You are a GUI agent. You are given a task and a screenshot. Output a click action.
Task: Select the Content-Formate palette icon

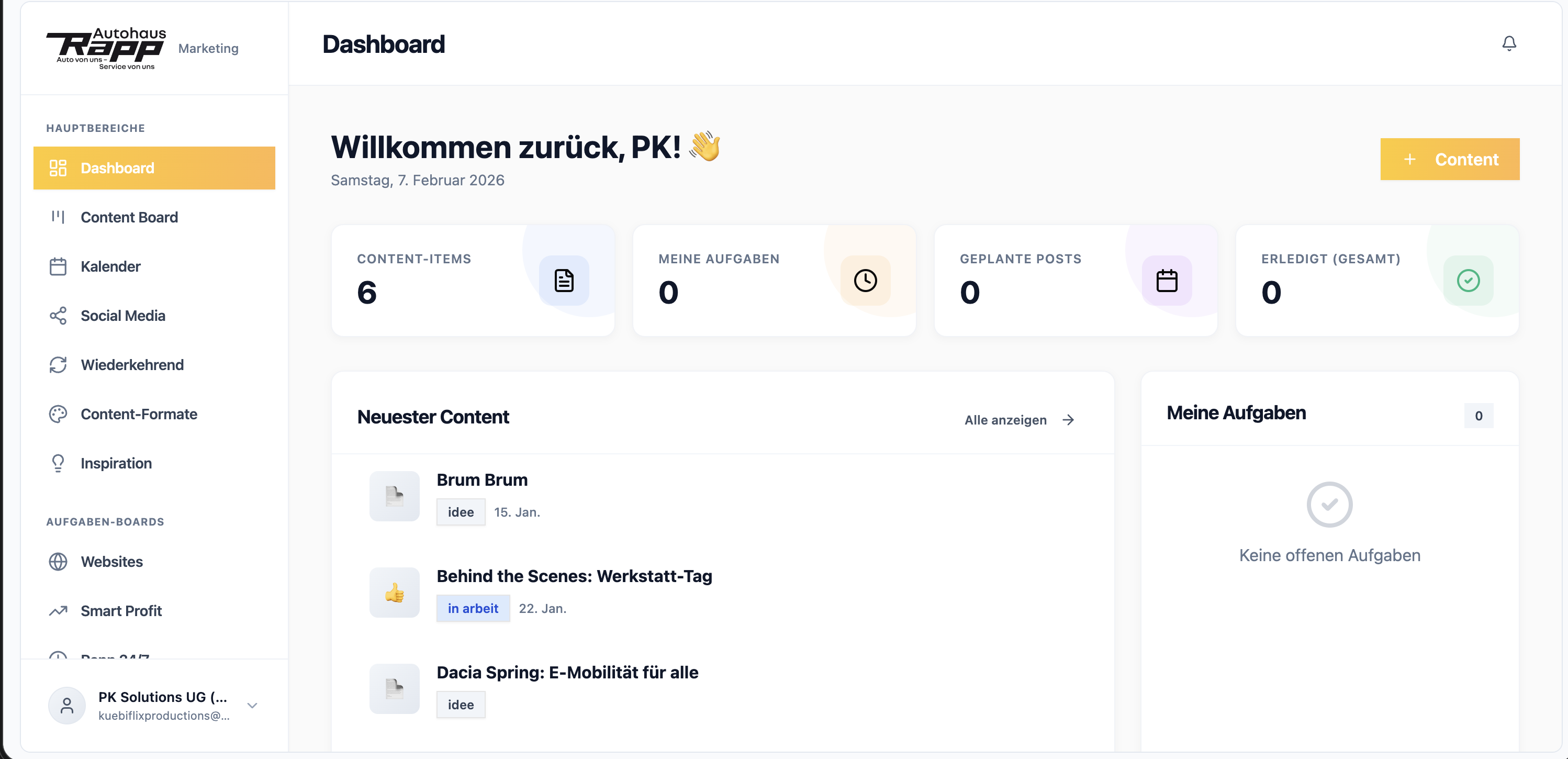pyautogui.click(x=58, y=414)
